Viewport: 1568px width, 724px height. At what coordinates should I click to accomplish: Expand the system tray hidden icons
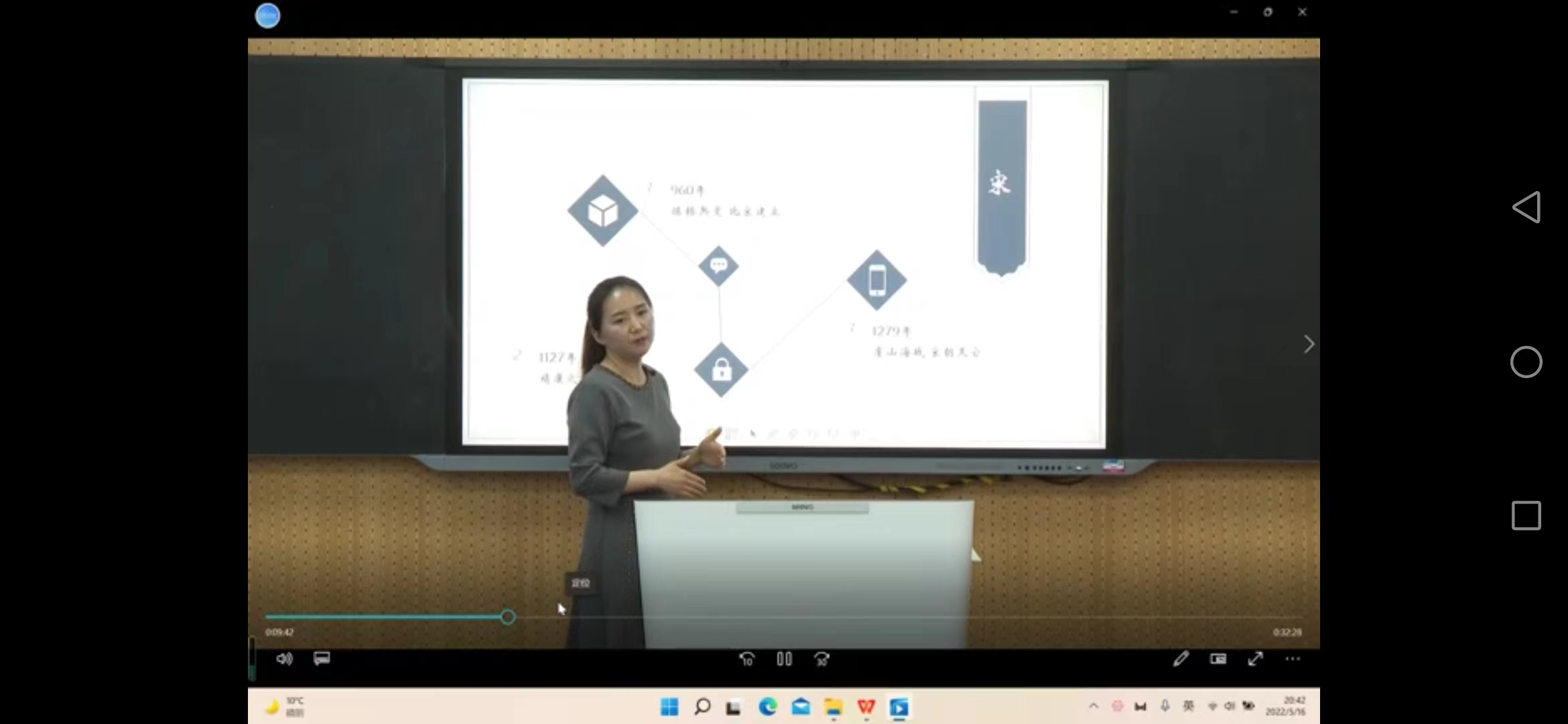(1094, 706)
